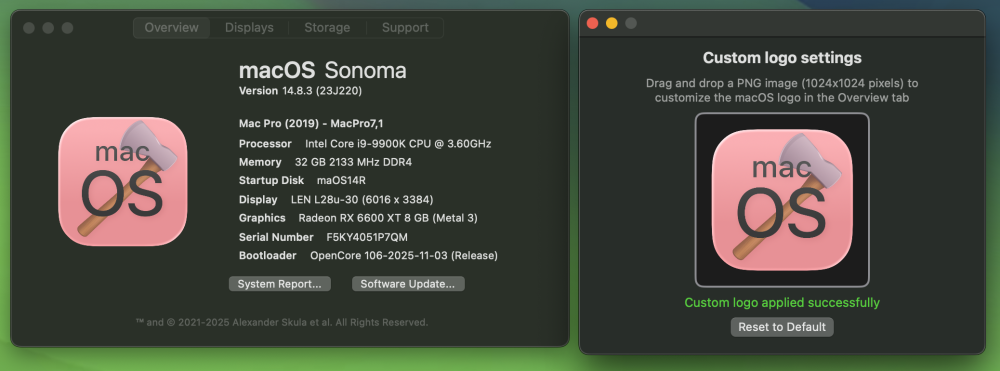The height and width of the screenshot is (371, 1000).
Task: Click the inactive close button of About window
Action: (29, 28)
